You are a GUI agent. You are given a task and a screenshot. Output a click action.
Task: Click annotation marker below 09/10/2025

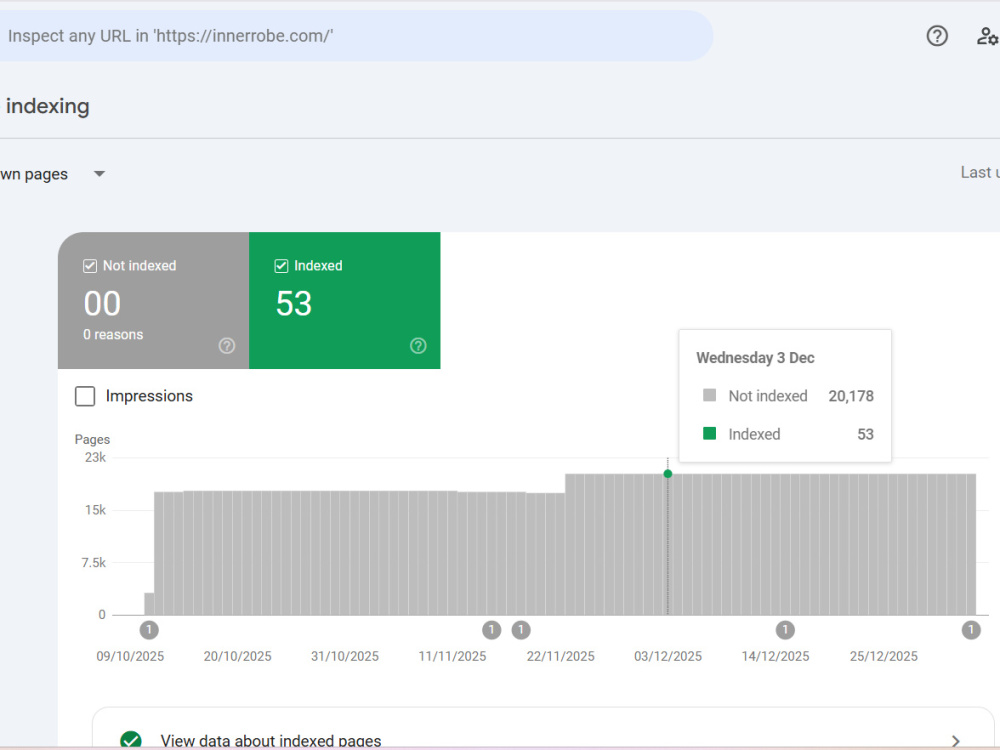[149, 630]
